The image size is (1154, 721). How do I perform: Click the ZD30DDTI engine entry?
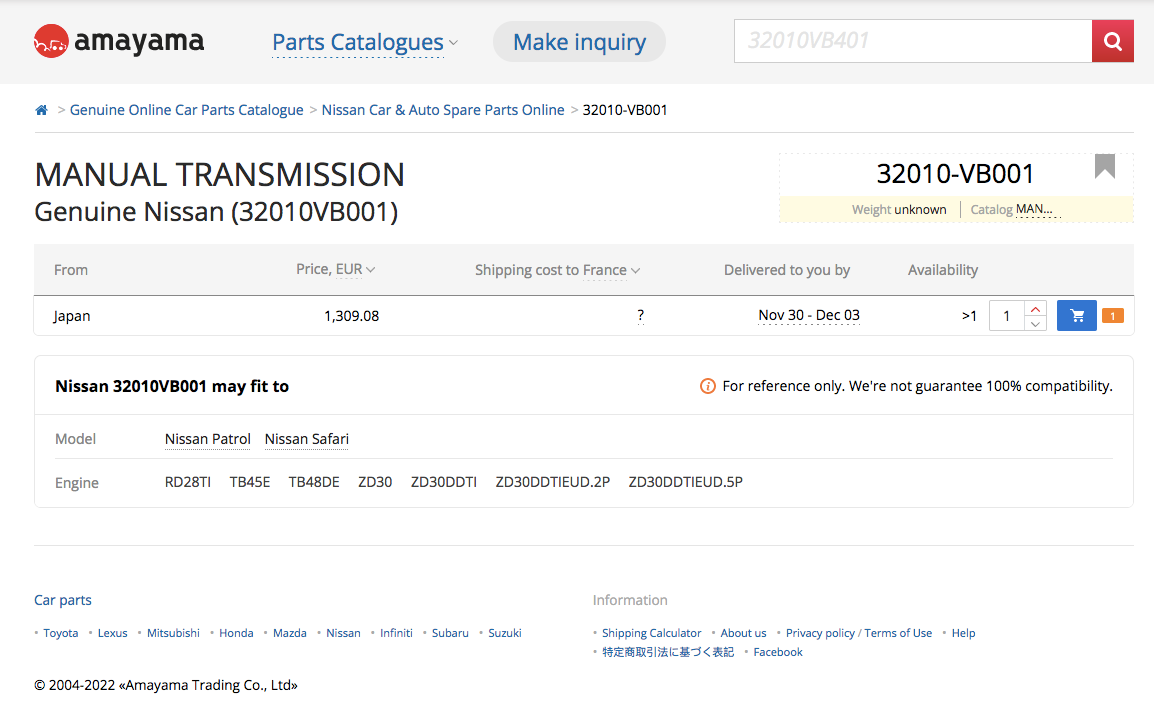point(444,483)
